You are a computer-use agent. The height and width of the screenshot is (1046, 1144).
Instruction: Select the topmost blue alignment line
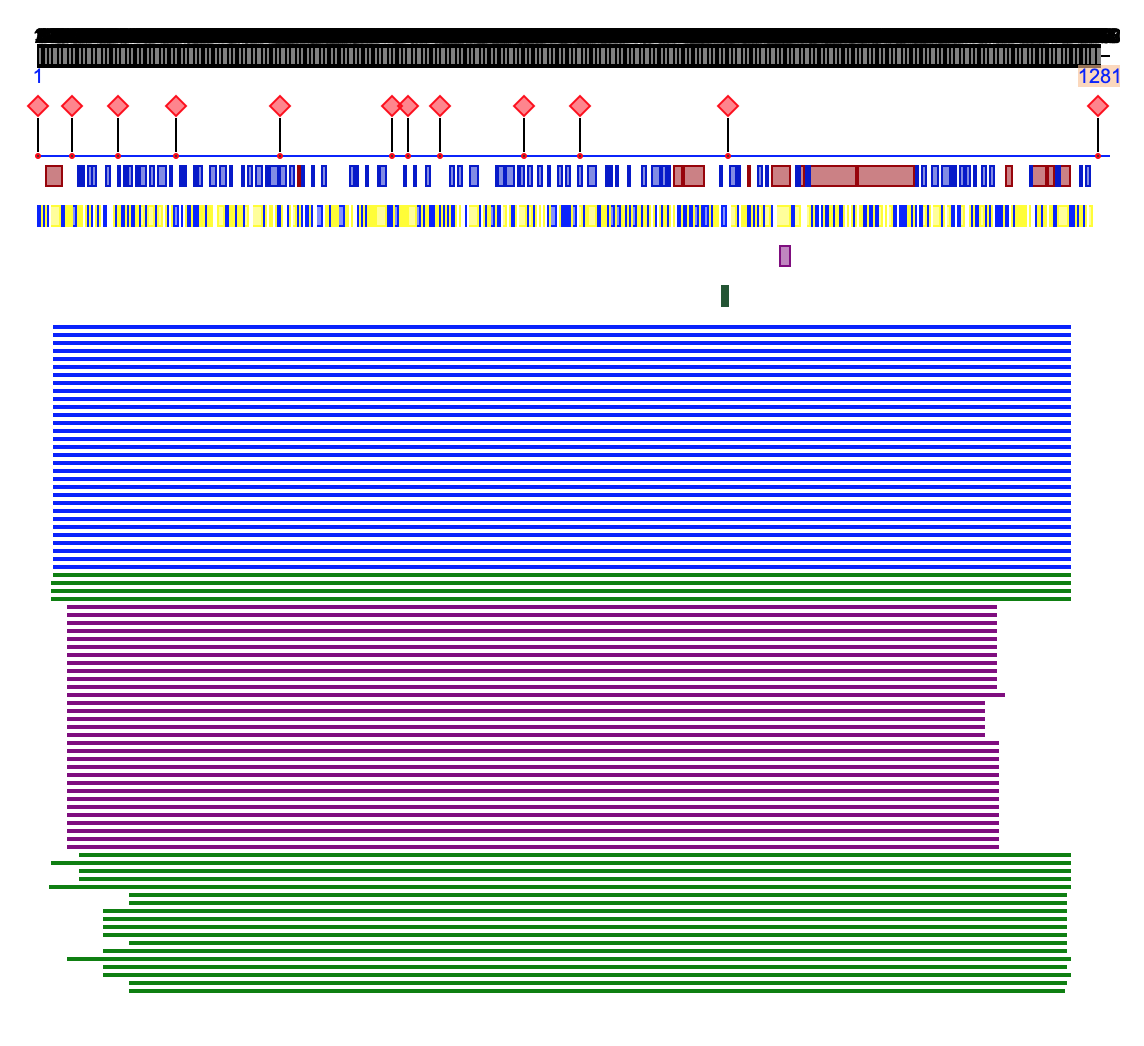560,327
